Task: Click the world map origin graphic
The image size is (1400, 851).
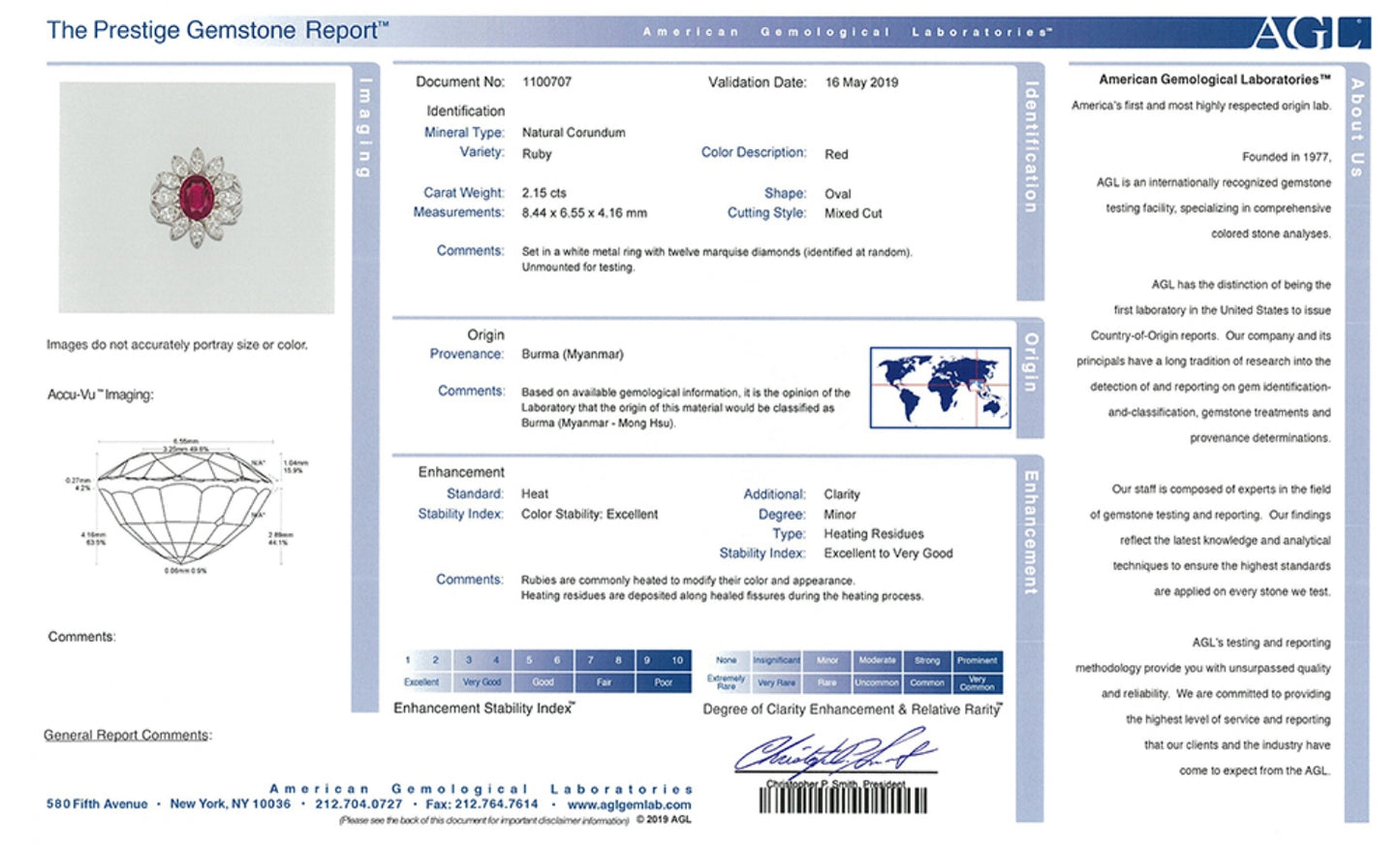Action: point(939,388)
